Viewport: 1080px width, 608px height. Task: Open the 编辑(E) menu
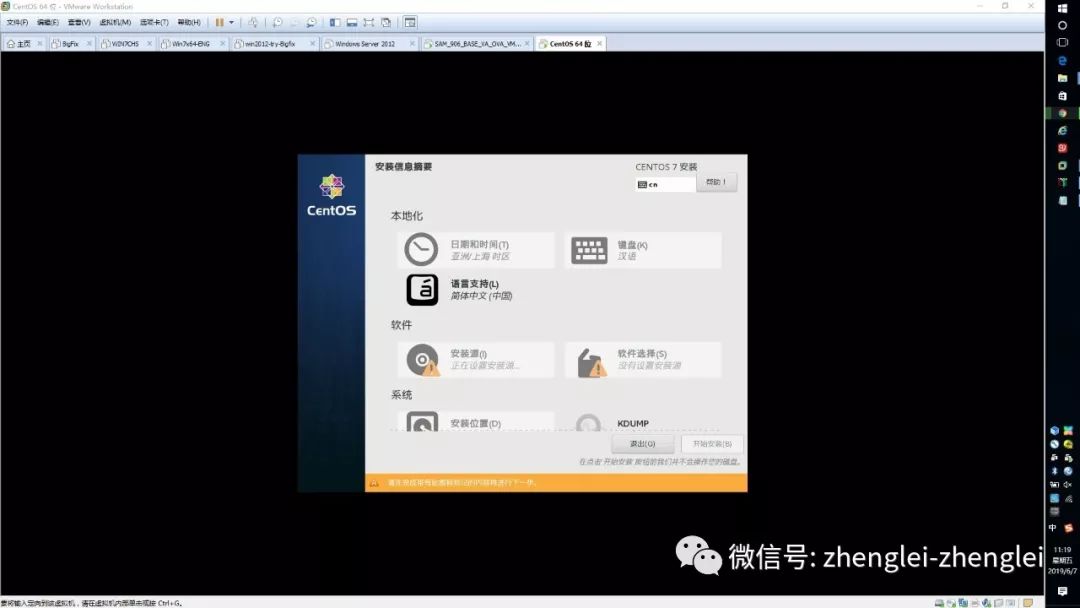coord(48,23)
